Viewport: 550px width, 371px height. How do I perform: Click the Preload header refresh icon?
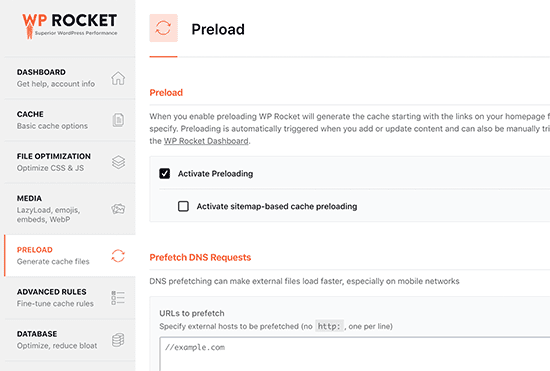[x=163, y=28]
